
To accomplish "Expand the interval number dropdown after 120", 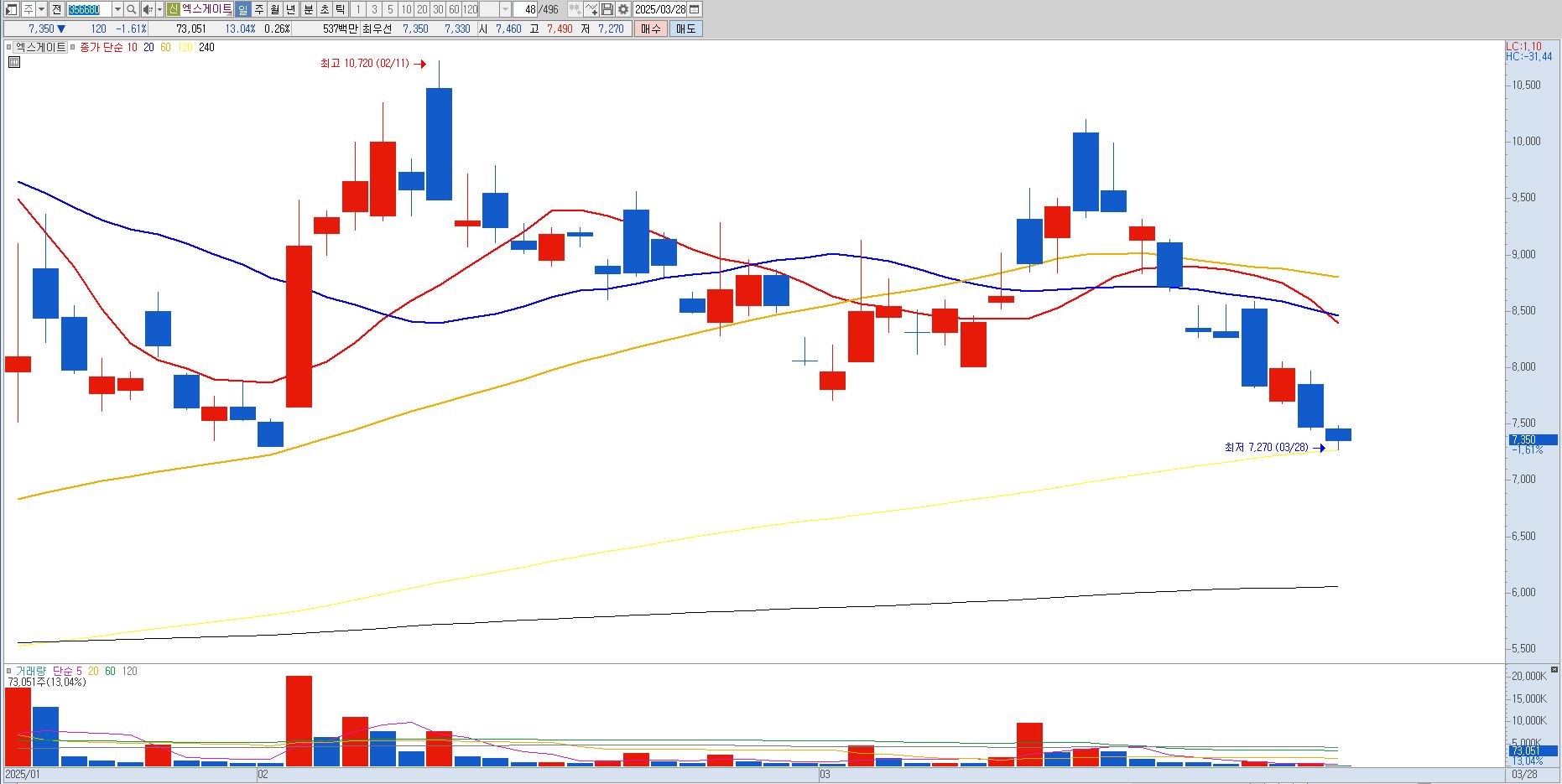I will tap(505, 9).
